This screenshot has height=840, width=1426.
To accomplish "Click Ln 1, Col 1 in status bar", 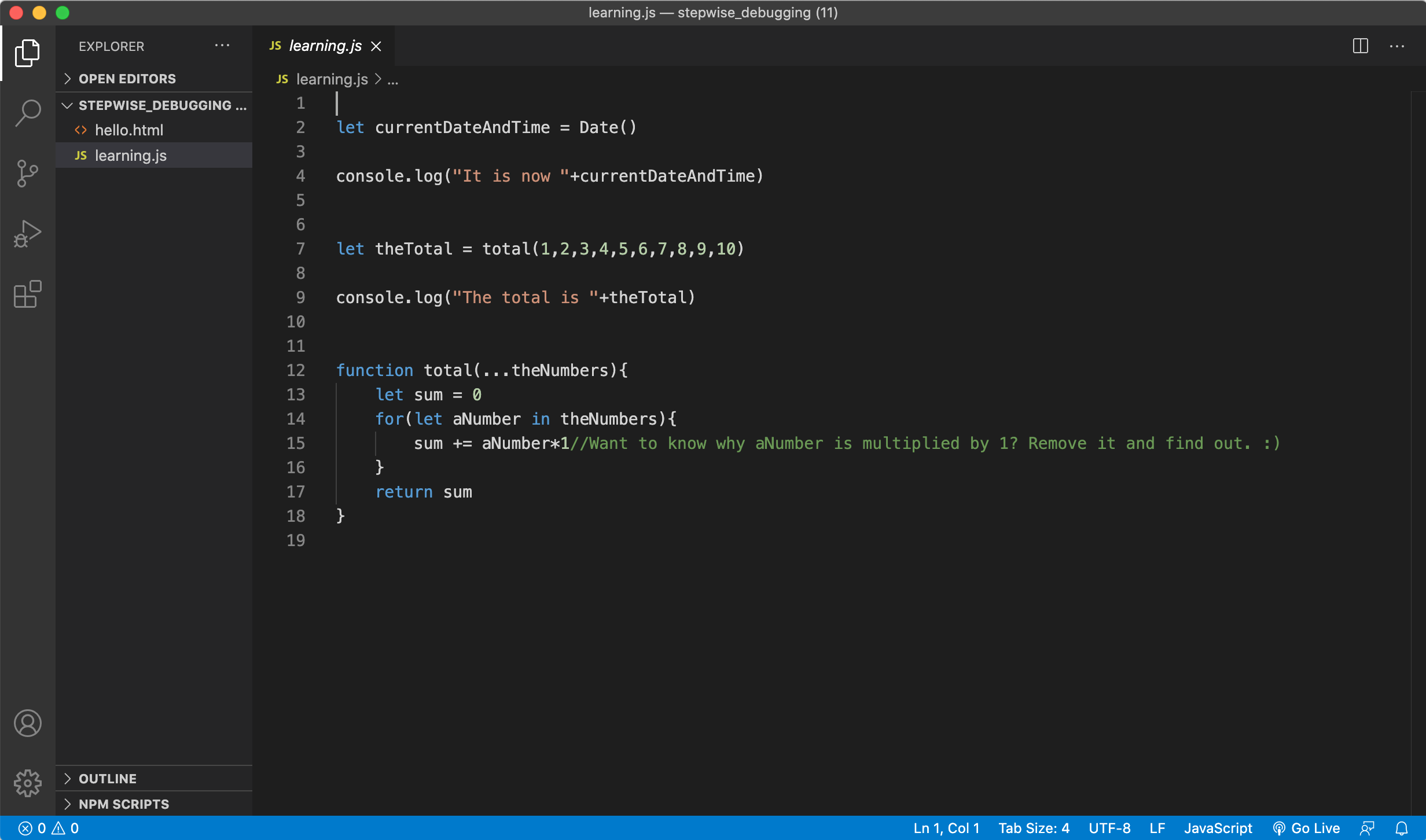I will pyautogui.click(x=946, y=828).
